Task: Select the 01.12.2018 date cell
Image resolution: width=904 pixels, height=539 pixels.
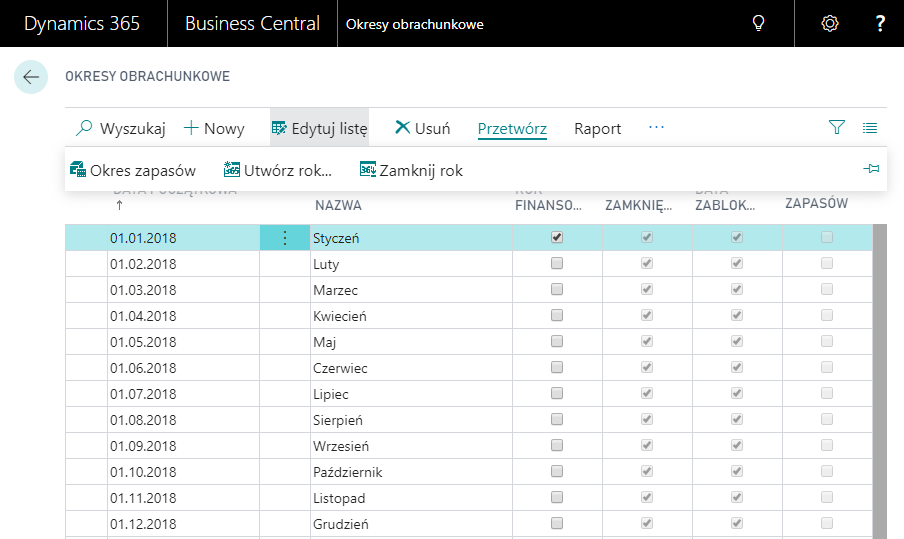Action: click(183, 523)
